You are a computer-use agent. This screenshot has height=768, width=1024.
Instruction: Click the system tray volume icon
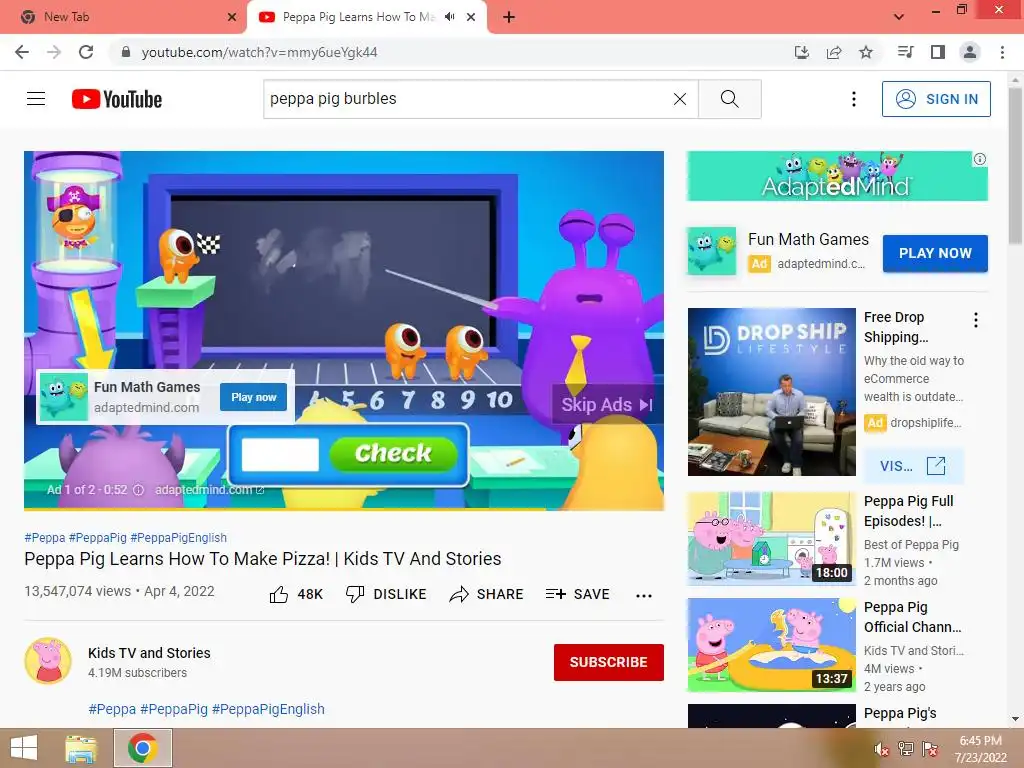click(x=882, y=750)
